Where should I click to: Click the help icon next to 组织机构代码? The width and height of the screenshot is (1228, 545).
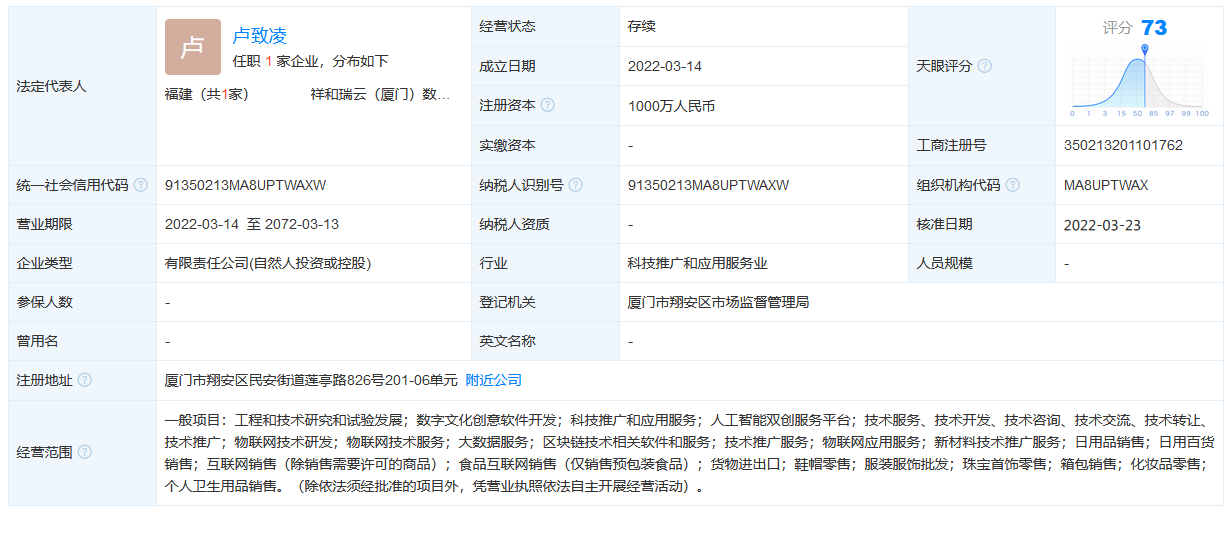tap(1013, 185)
